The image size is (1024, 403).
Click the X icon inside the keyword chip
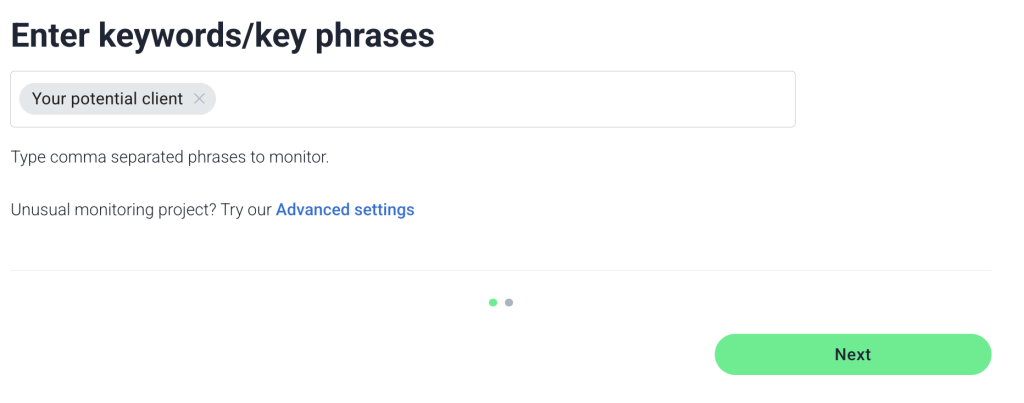pyautogui.click(x=199, y=99)
